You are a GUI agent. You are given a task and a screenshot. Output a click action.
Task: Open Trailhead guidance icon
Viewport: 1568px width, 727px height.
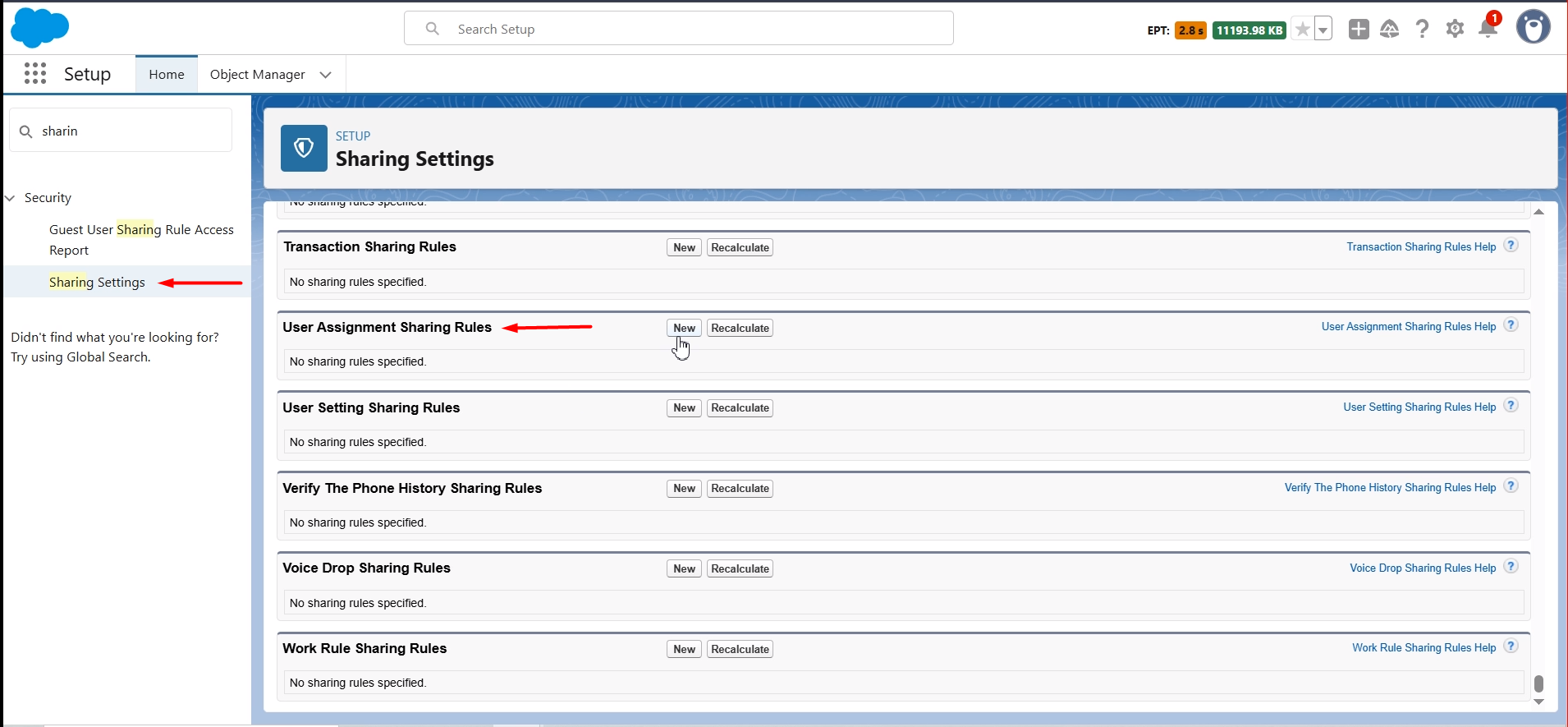click(1389, 29)
